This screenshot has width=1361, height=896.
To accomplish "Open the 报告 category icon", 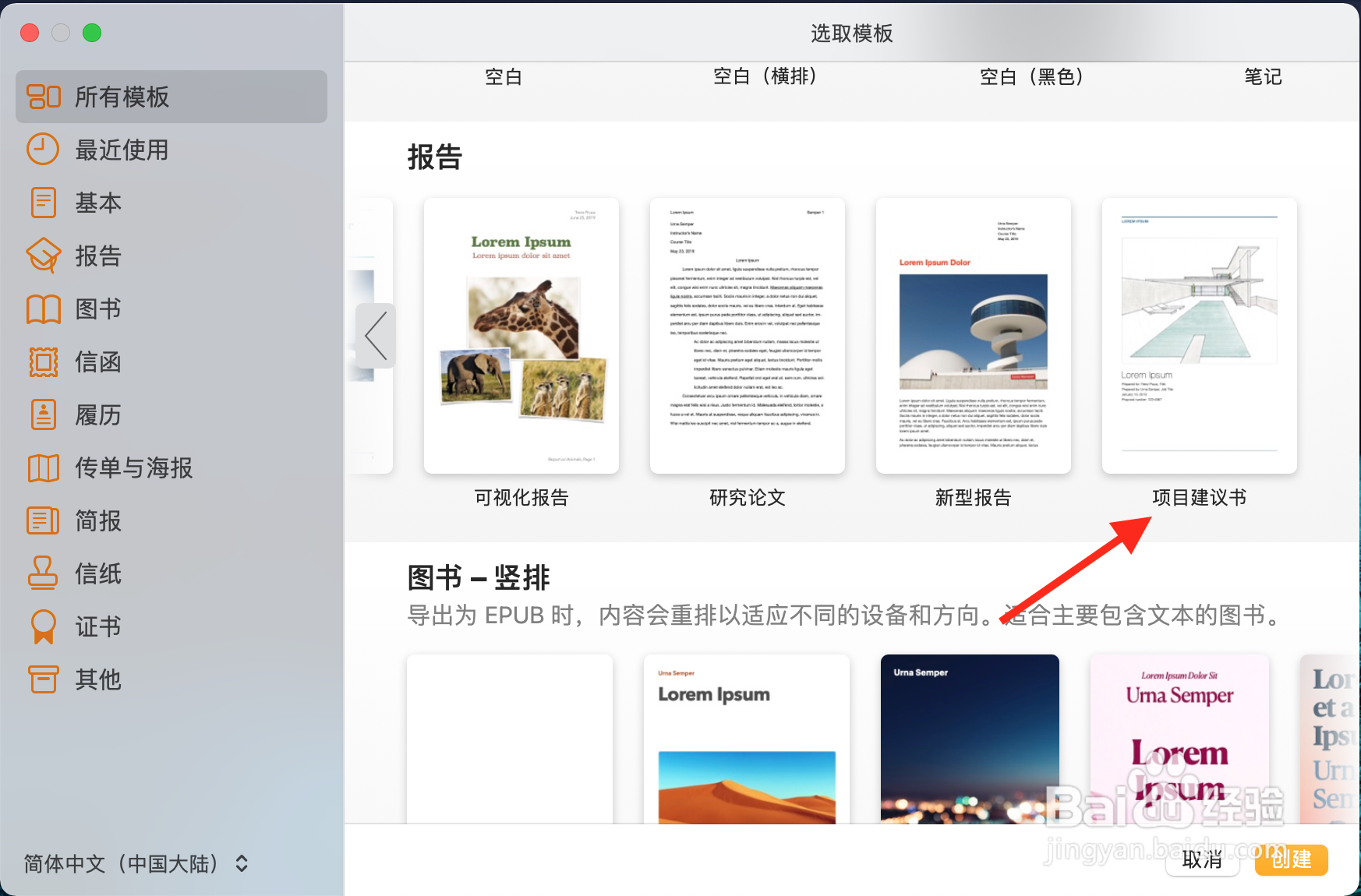I will 43,255.
